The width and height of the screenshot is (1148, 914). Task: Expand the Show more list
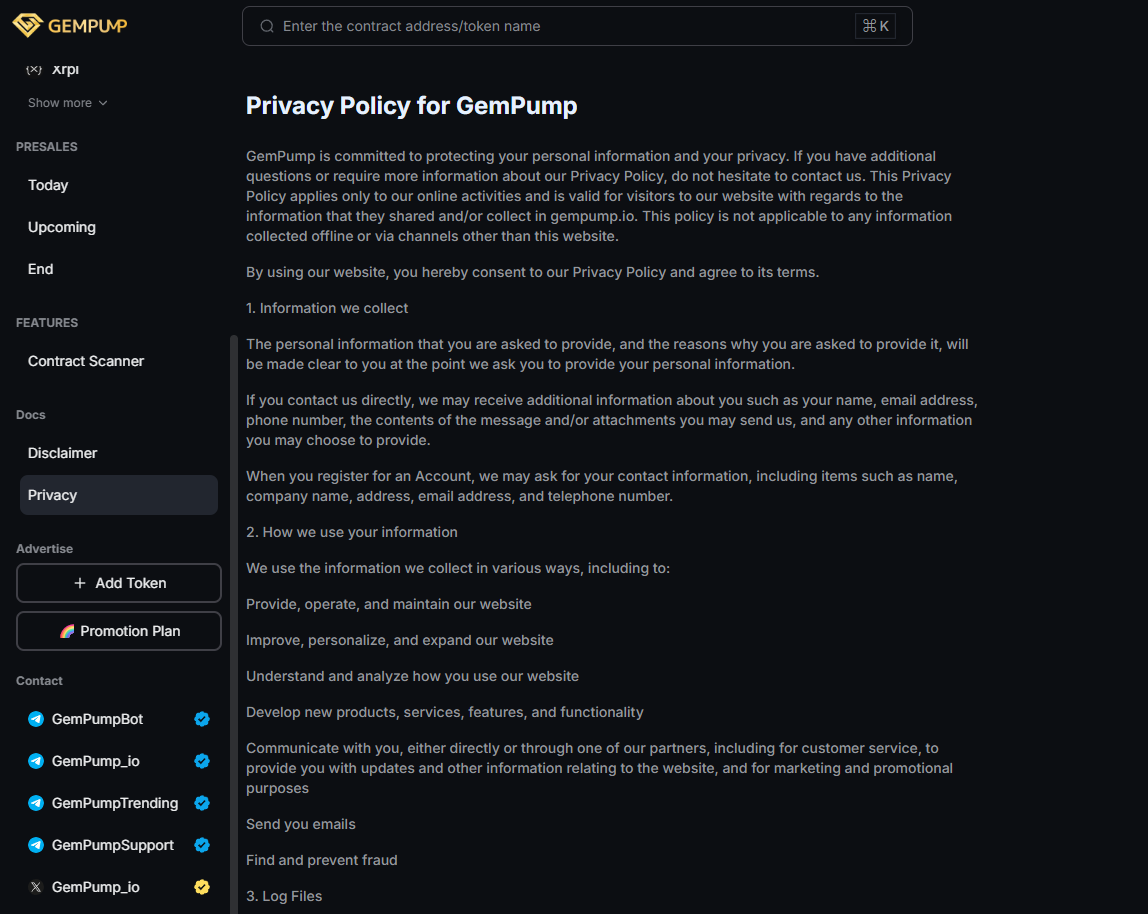(x=67, y=103)
